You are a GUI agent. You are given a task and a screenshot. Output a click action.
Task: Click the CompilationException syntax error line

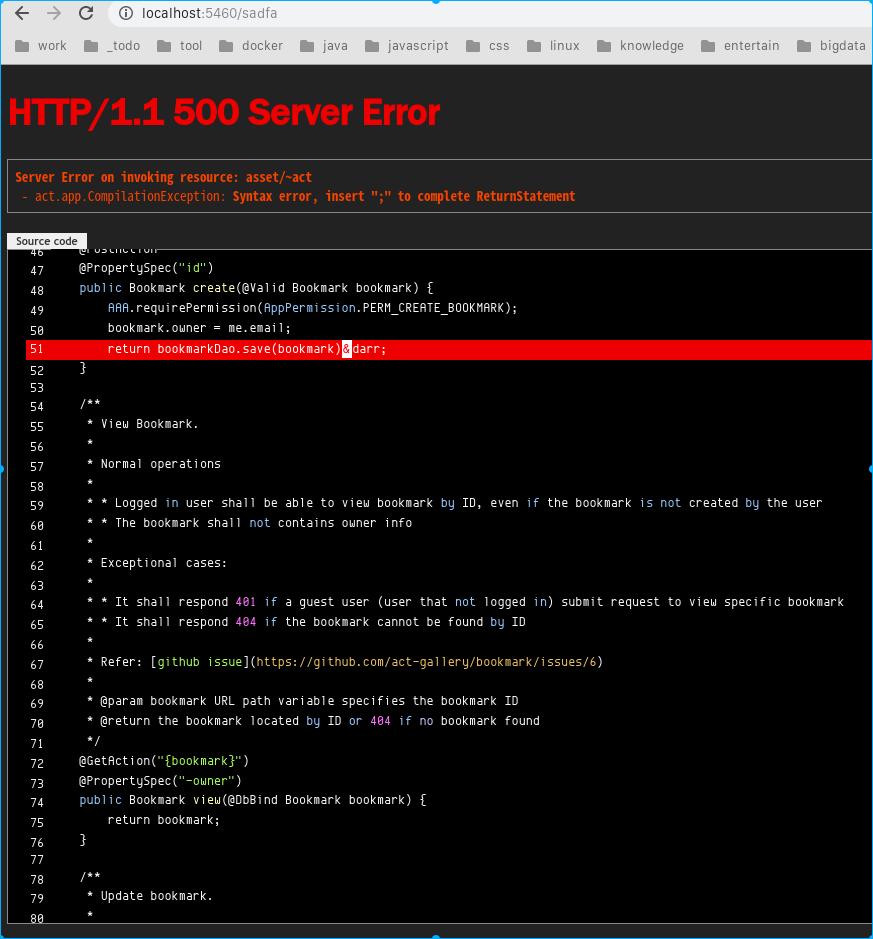298,196
